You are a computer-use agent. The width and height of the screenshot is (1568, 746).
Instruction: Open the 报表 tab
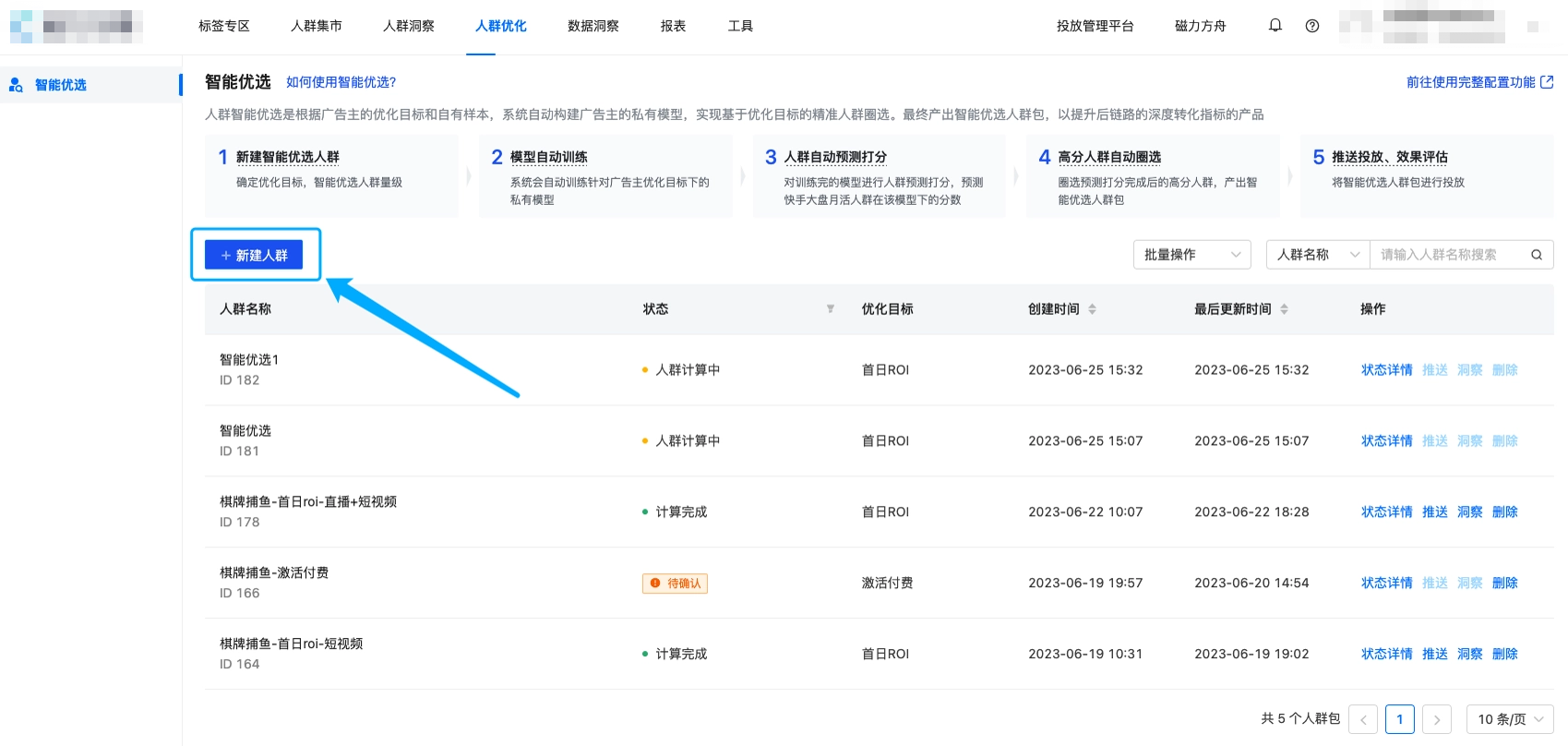[x=673, y=26]
